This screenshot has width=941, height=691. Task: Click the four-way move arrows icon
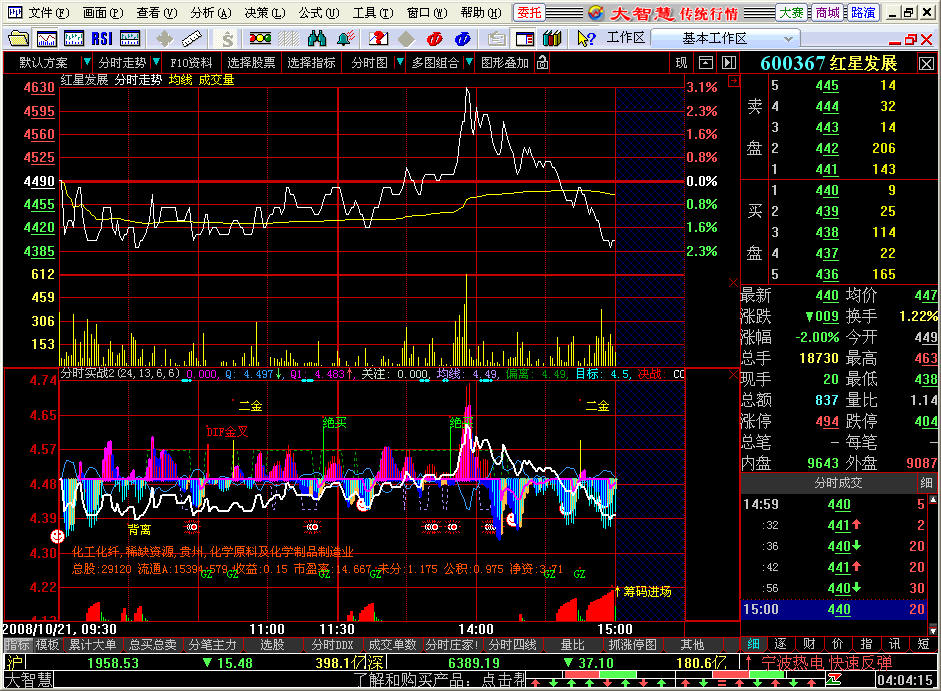tap(164, 39)
